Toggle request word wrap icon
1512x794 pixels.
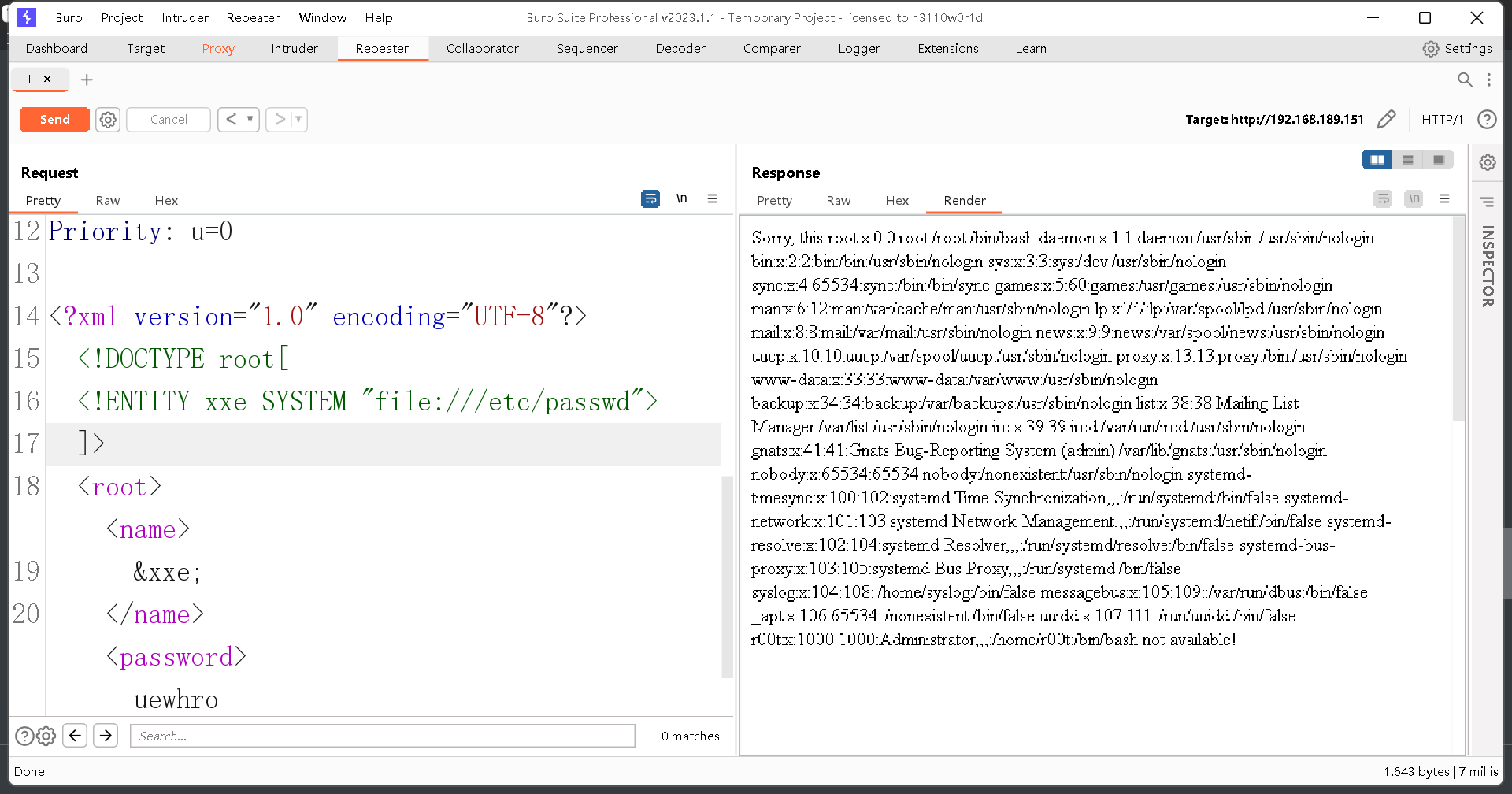point(650,199)
